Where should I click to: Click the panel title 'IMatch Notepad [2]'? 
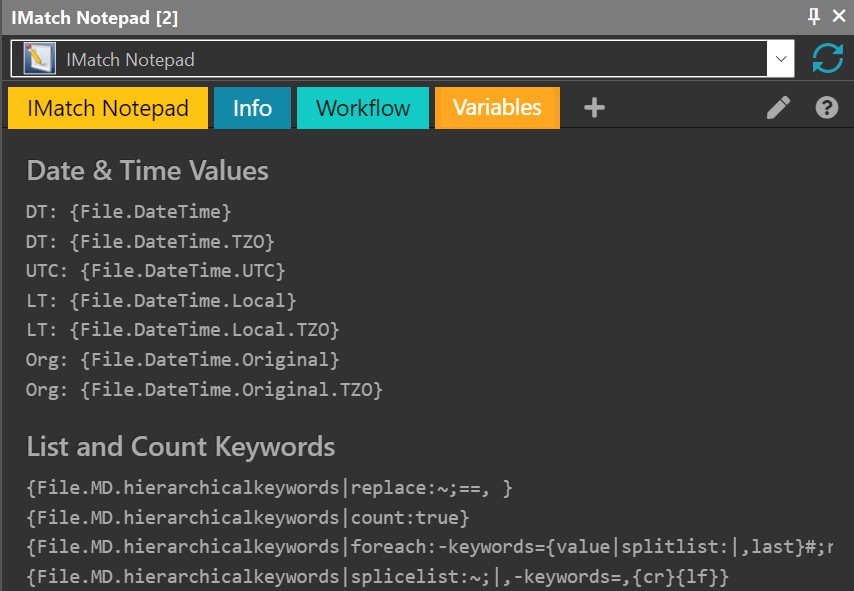click(x=95, y=17)
